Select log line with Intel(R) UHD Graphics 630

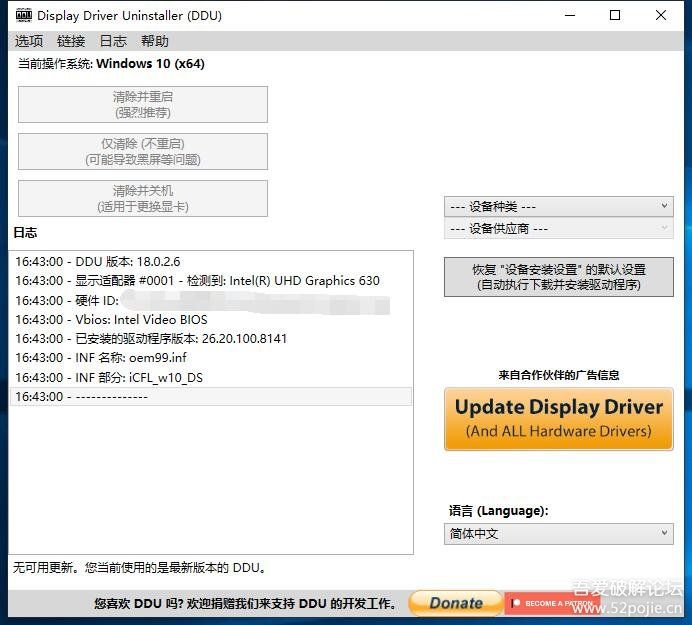pos(211,281)
